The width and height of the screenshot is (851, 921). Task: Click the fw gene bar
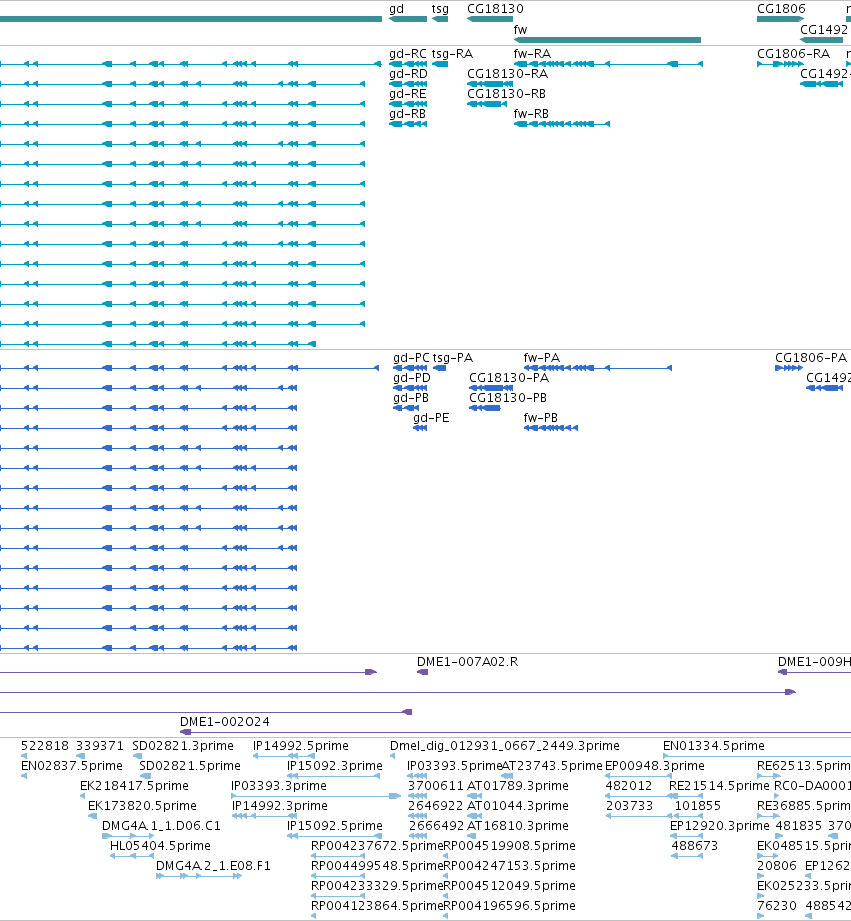pos(607,40)
